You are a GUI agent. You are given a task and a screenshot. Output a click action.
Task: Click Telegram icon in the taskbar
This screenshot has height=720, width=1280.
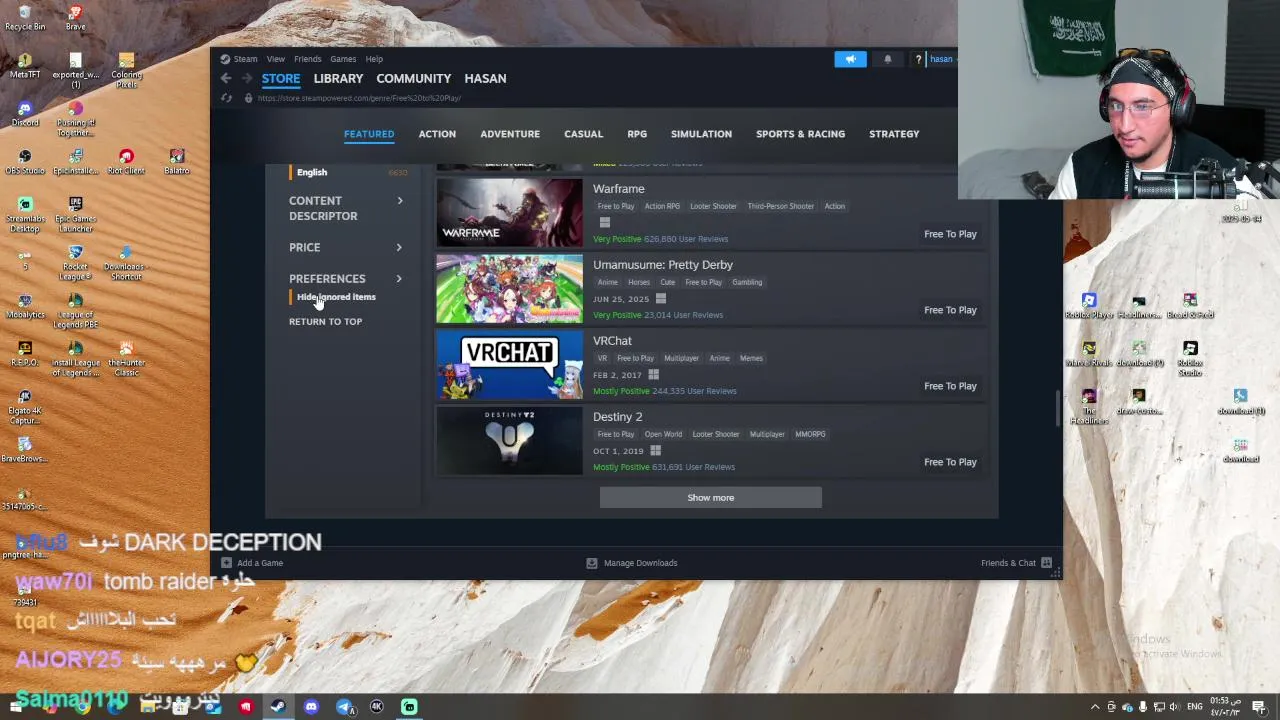pos(344,707)
